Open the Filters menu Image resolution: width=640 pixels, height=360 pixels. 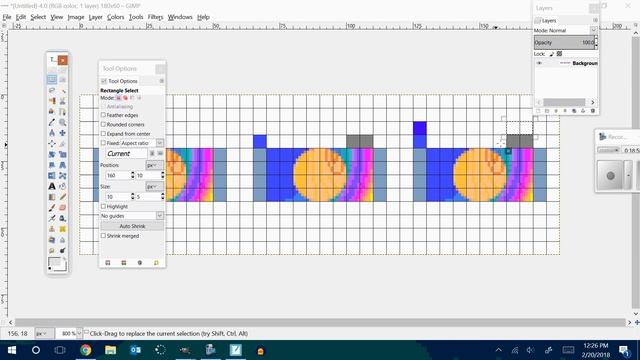[x=155, y=17]
